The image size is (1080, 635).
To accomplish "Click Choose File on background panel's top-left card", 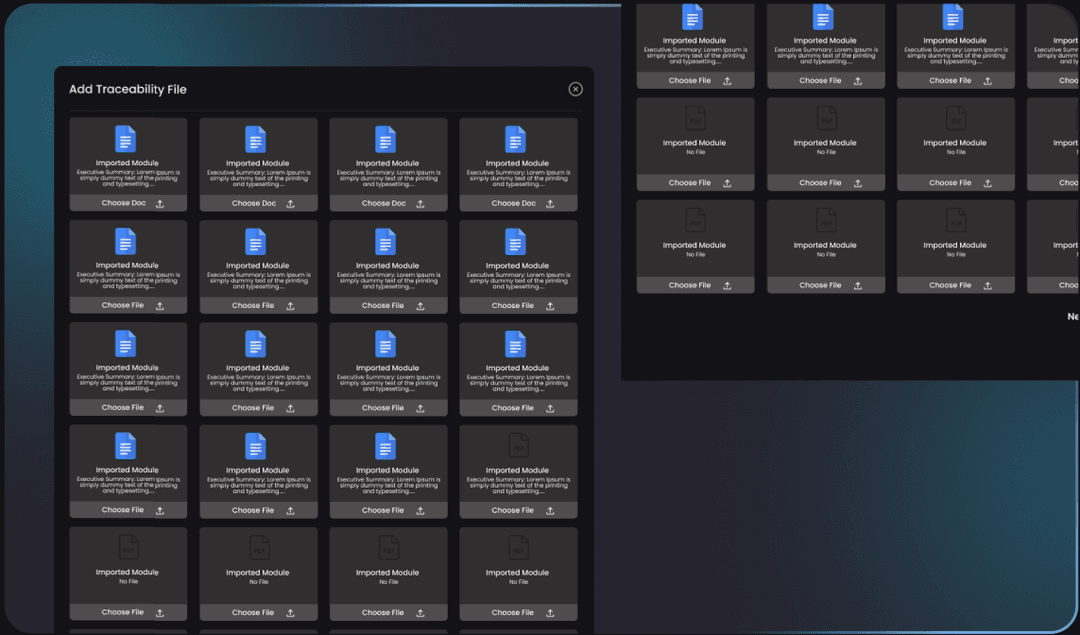I will [x=690, y=81].
